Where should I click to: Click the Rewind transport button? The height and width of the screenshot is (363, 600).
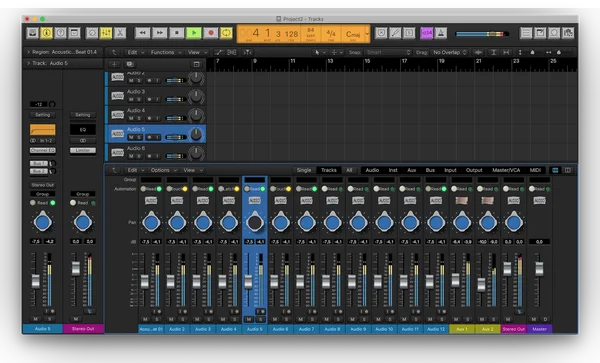click(142, 33)
